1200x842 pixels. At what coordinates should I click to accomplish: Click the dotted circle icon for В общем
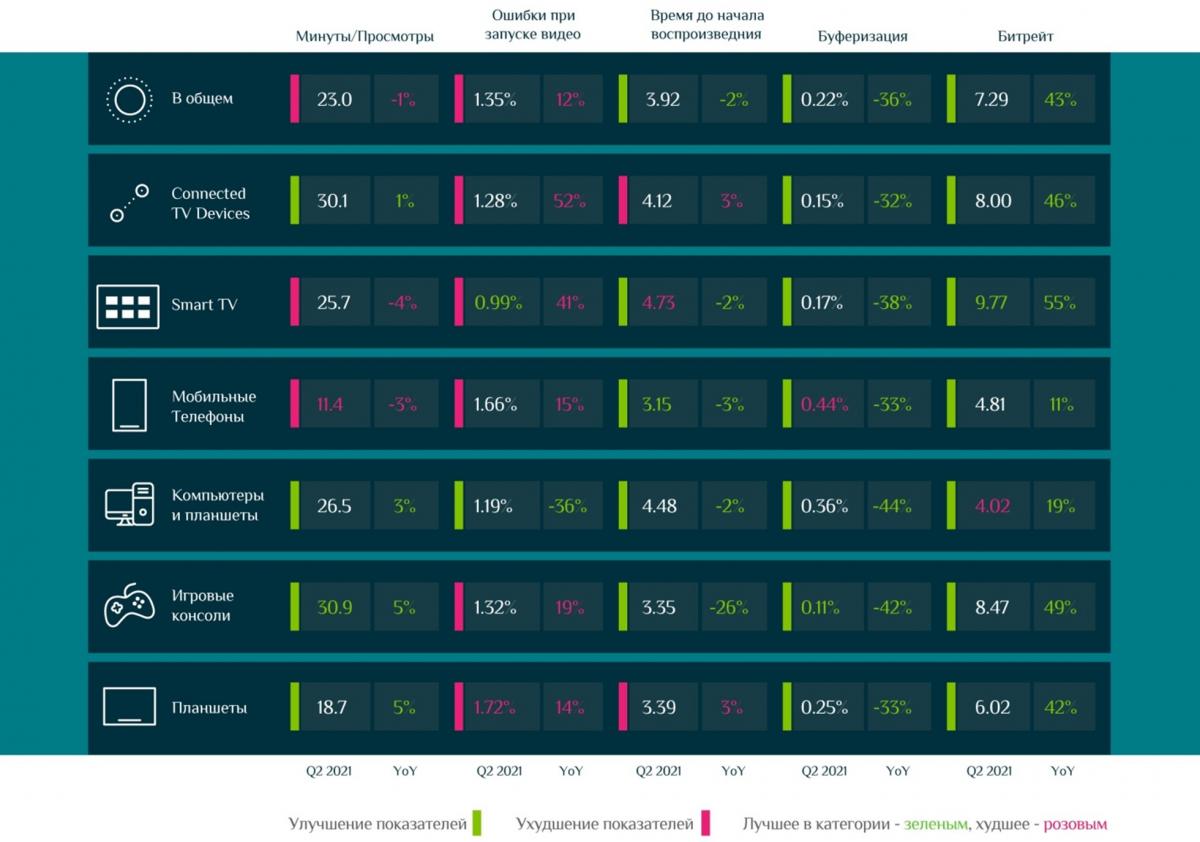pos(128,99)
